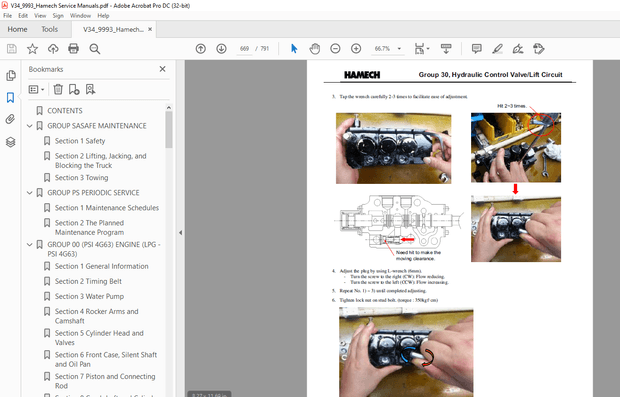Open Section 1 Maintenance Schedules bookmark

(x=107, y=208)
